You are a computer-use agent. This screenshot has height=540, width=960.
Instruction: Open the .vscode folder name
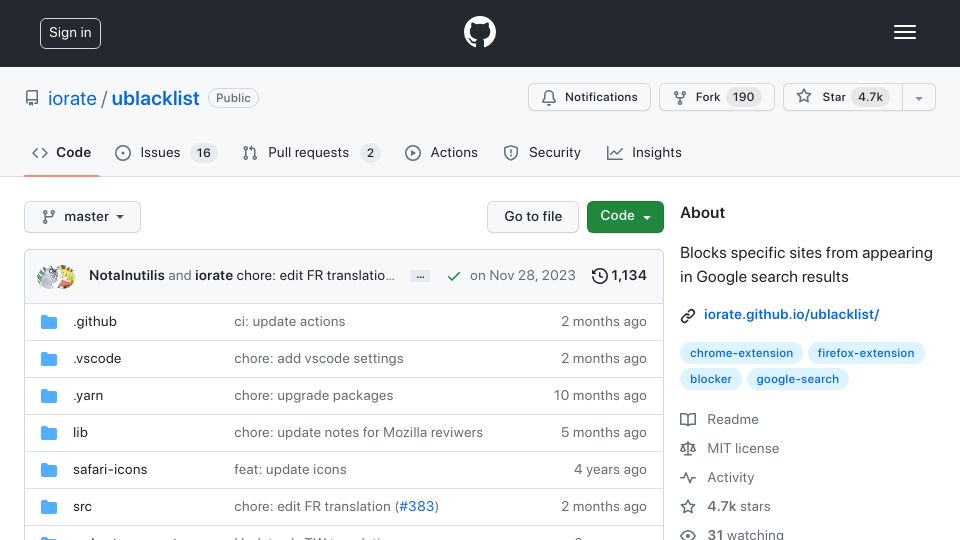97,358
